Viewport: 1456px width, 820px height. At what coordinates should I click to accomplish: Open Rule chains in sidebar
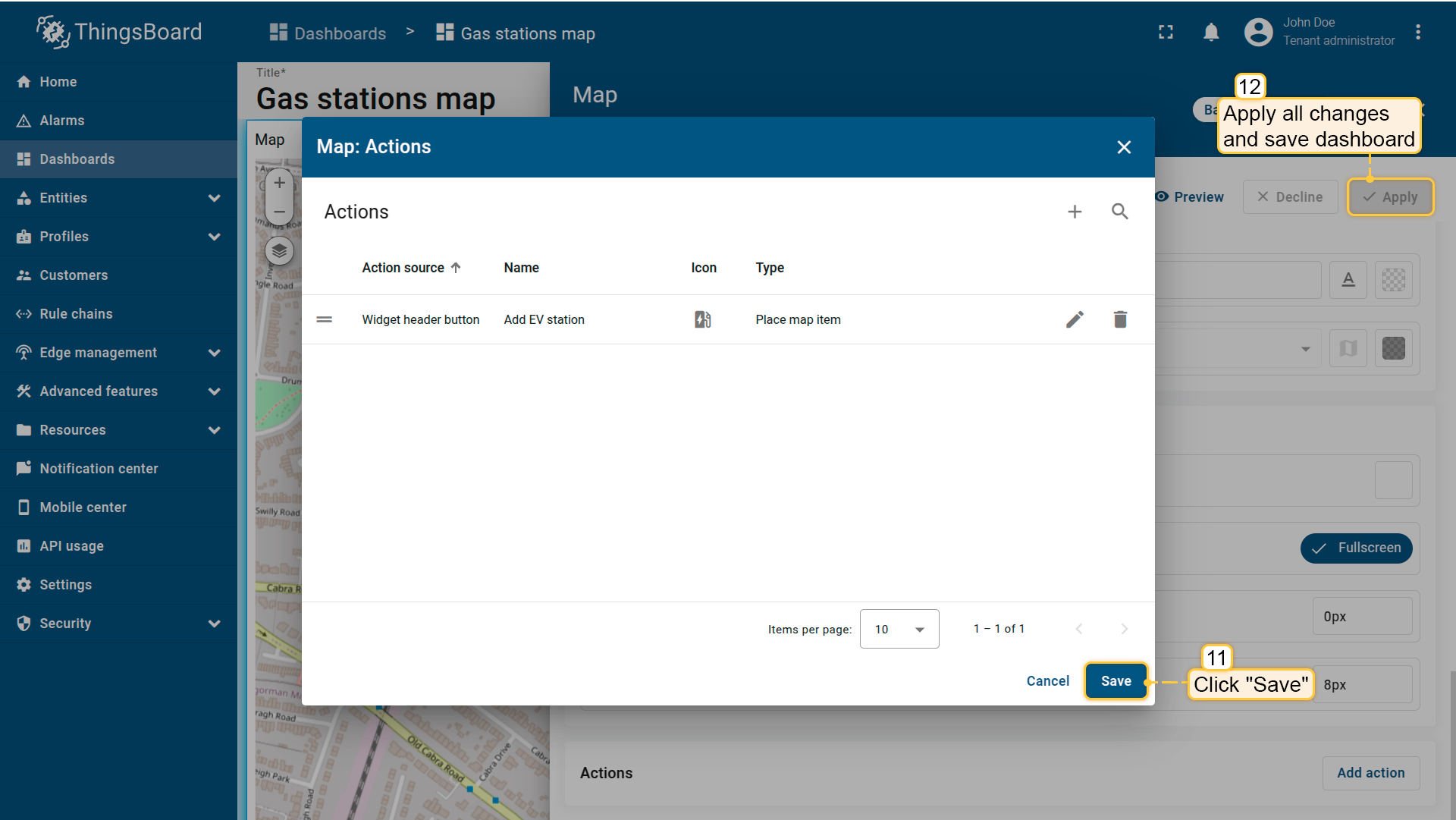[x=76, y=314]
